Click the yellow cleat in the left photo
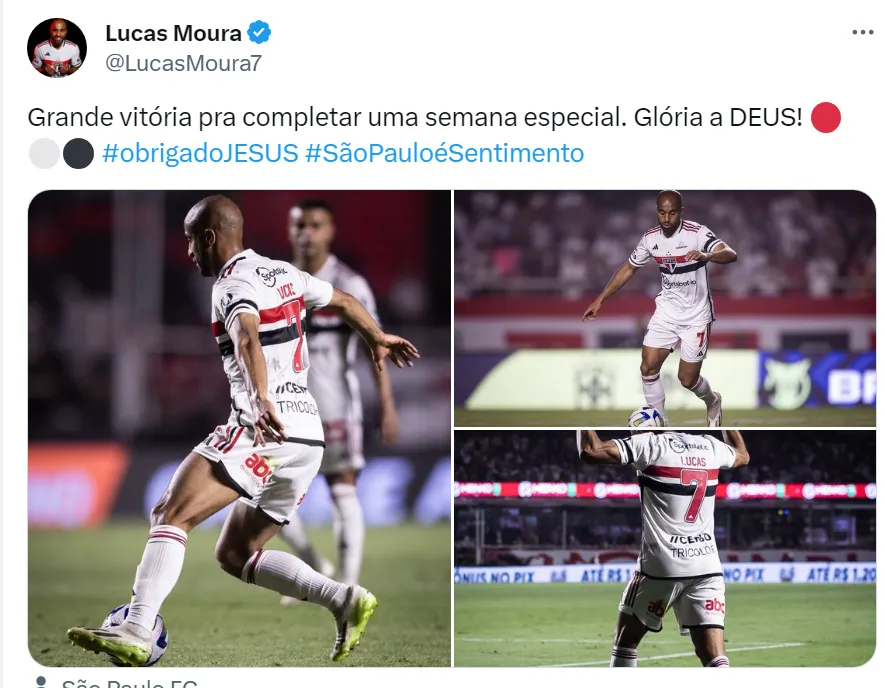This screenshot has width=885, height=688. click(x=354, y=622)
